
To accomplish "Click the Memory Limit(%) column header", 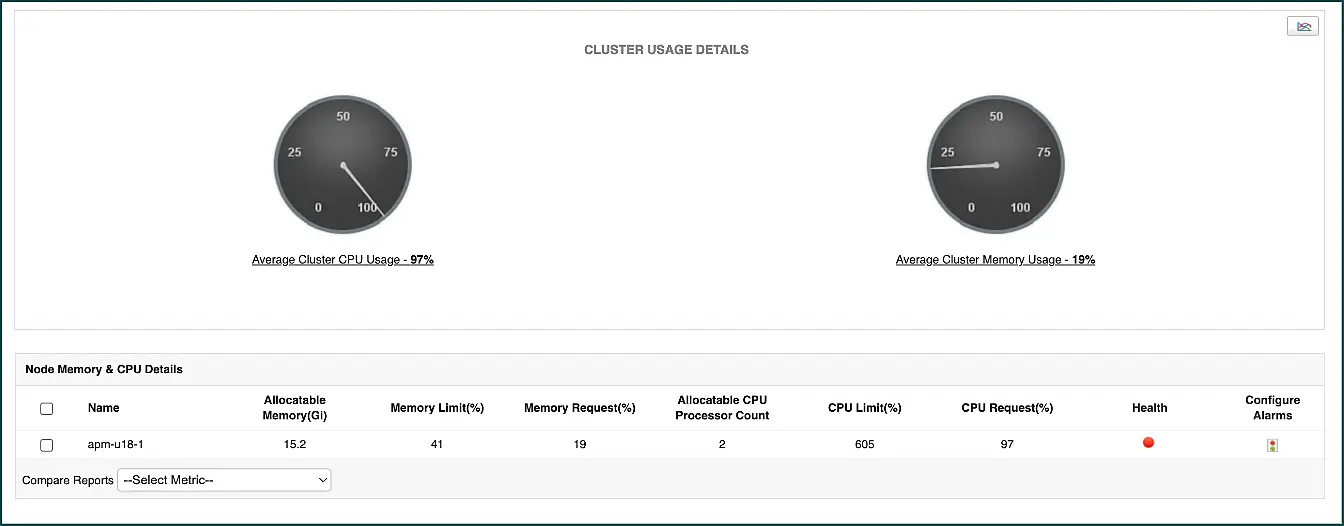I will (437, 408).
